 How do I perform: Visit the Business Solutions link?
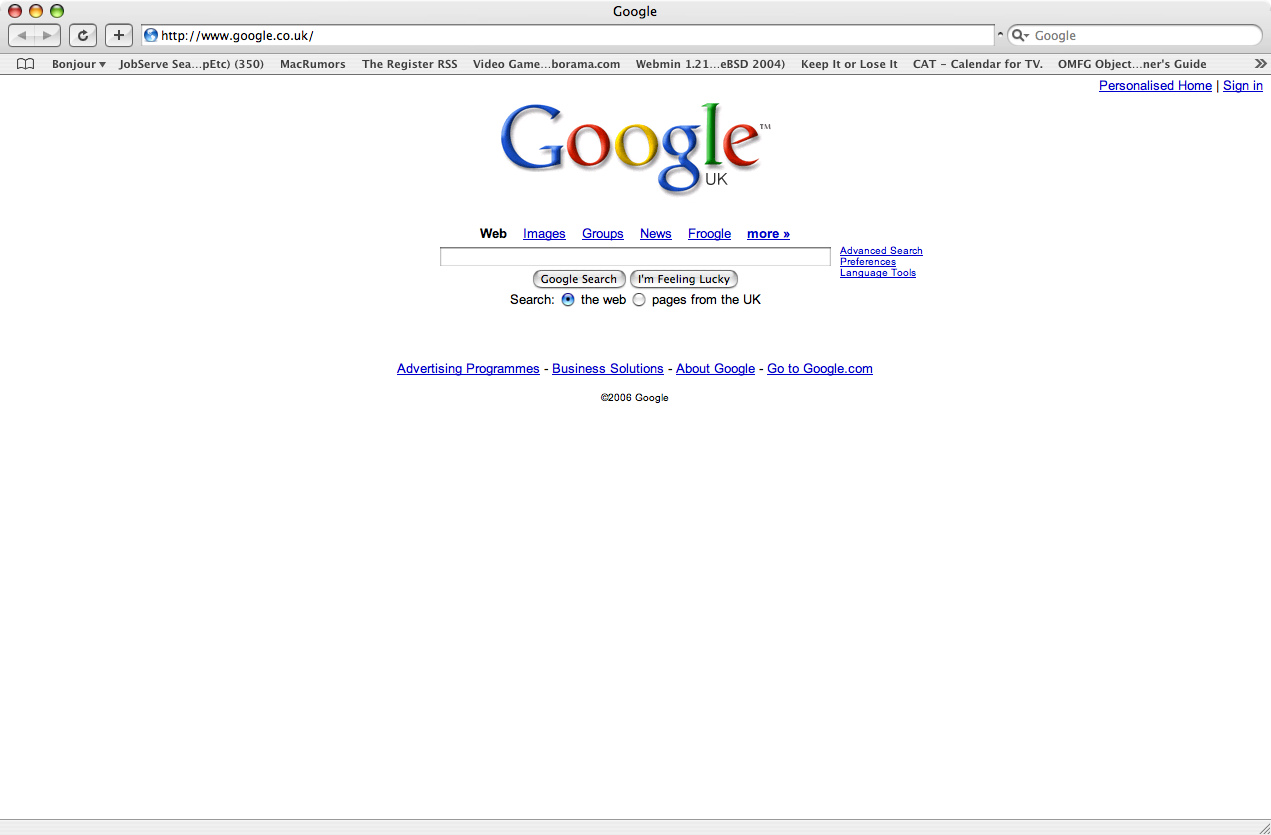[x=608, y=369]
